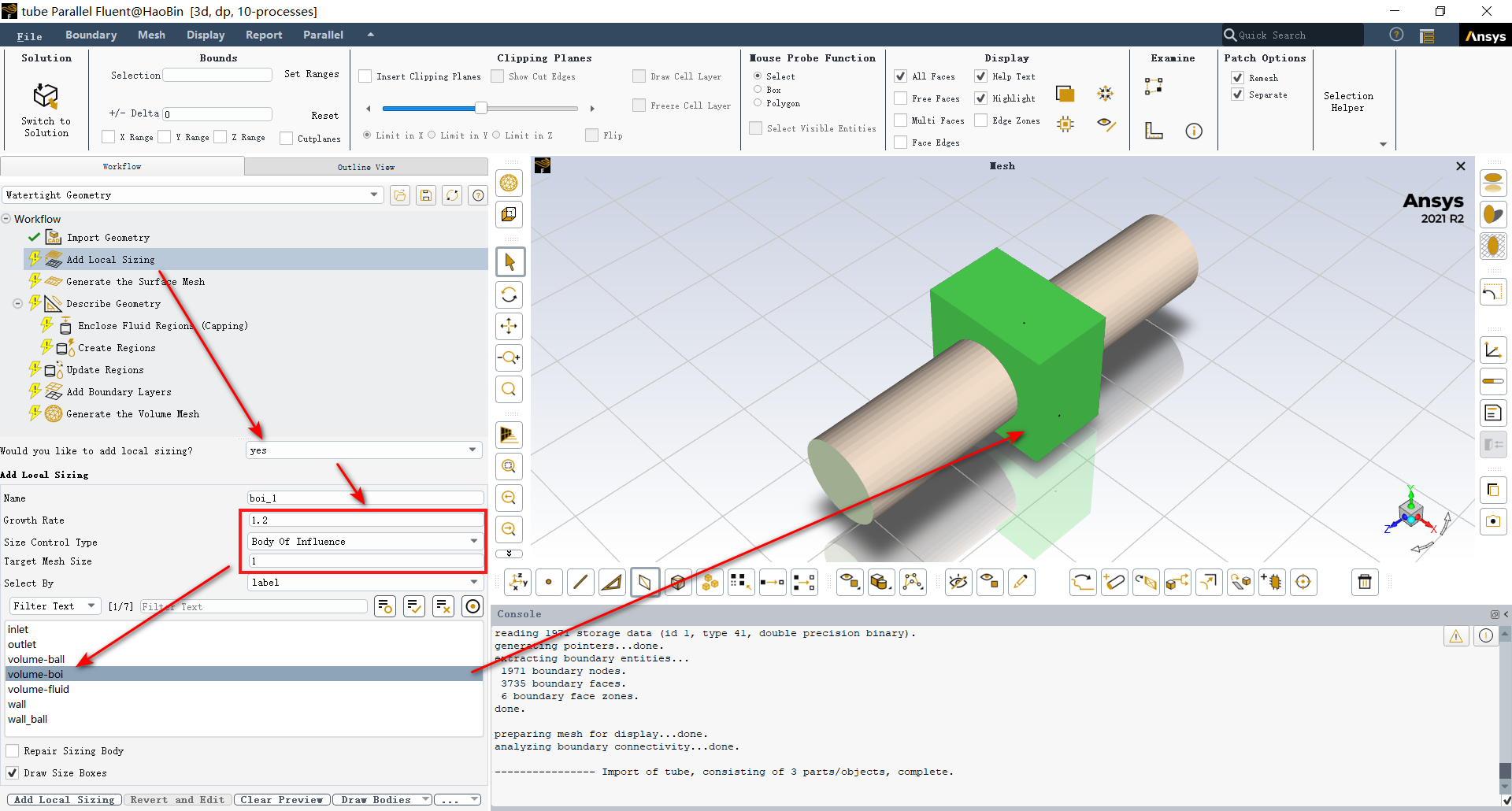Click the slider's right arrow stepper
This screenshot has height=811, width=1512.
[x=592, y=109]
